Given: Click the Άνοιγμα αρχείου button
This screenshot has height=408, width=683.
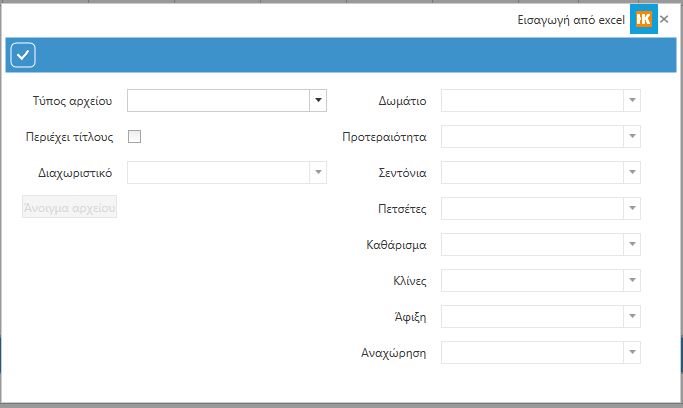Looking at the screenshot, I should (x=70, y=207).
